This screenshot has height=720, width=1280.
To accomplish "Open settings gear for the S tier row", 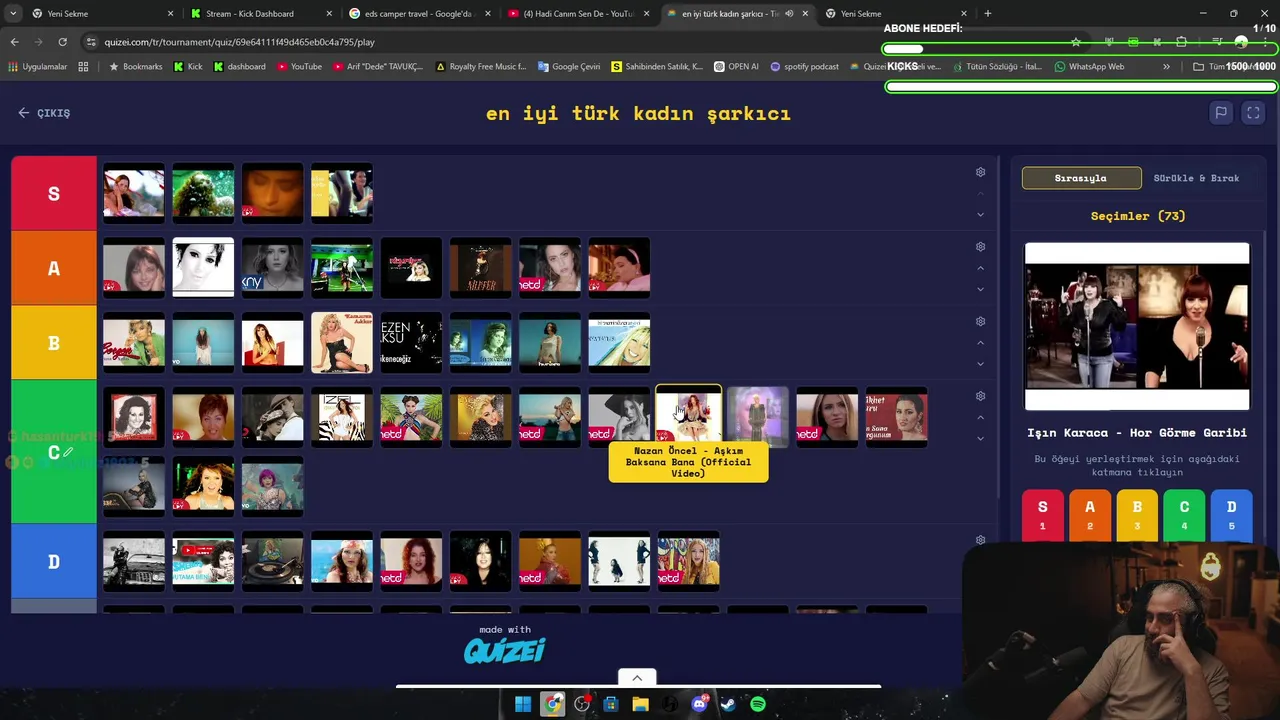I will 980,172.
